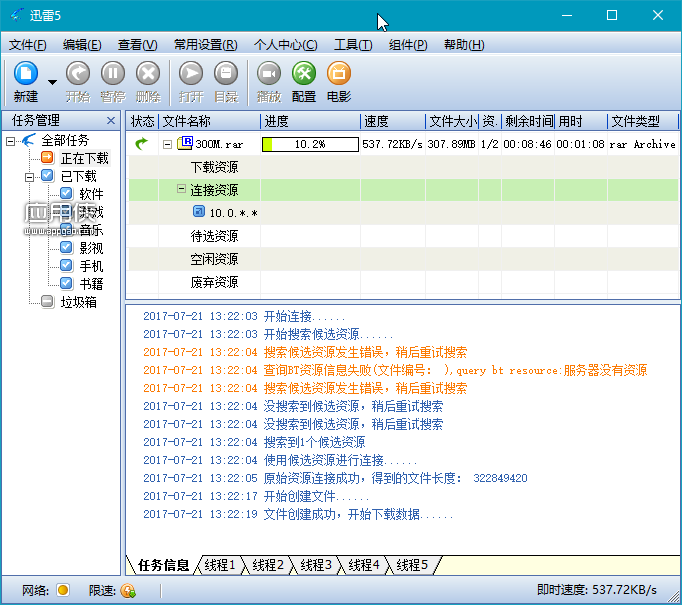Close the 任务管理 panel
Viewport: 682px width, 605px height.
(111, 120)
